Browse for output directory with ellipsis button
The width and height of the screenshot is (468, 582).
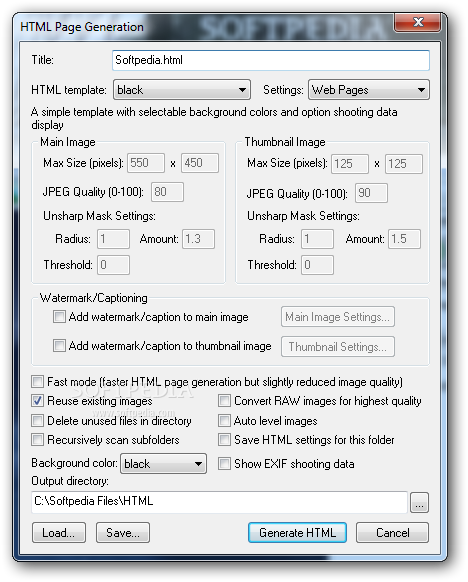pos(419,503)
